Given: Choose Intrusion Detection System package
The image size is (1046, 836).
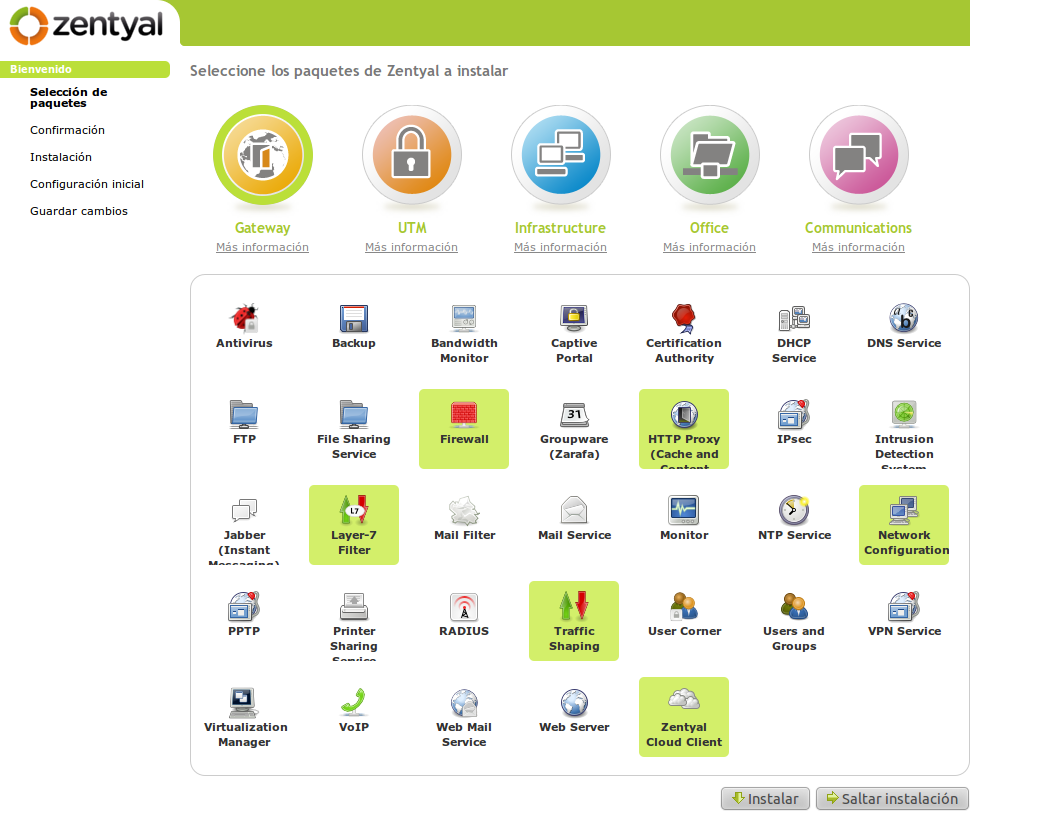Looking at the screenshot, I should (x=904, y=428).
